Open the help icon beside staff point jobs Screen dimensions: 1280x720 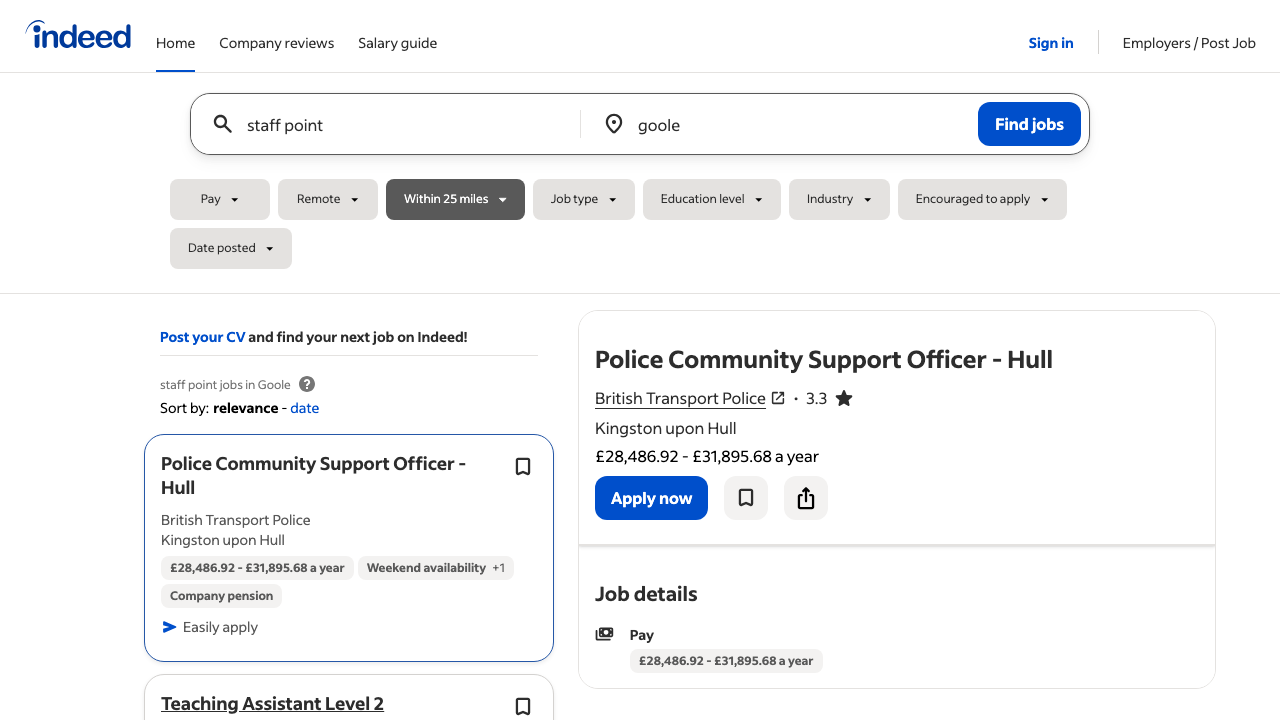coord(307,384)
